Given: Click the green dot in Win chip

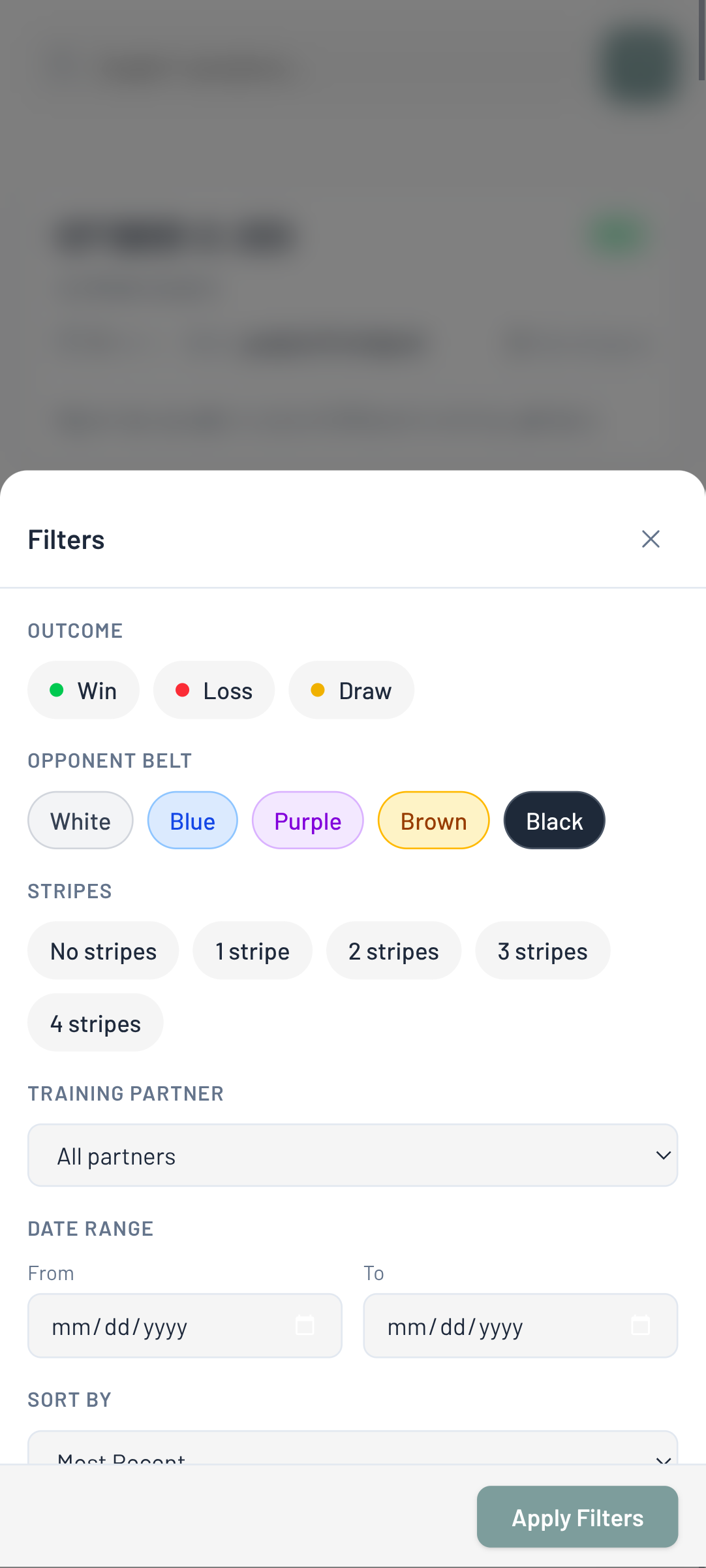Looking at the screenshot, I should point(57,689).
